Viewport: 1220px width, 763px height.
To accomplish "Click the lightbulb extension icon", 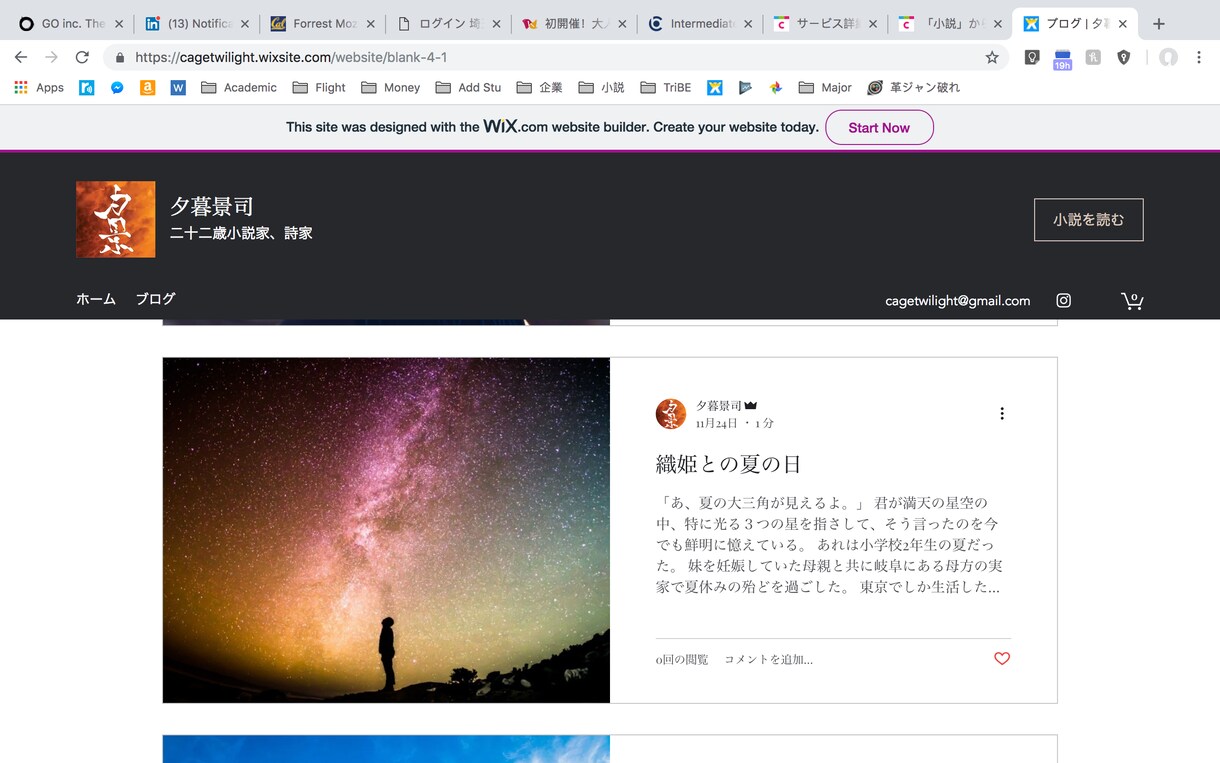I will [1031, 58].
